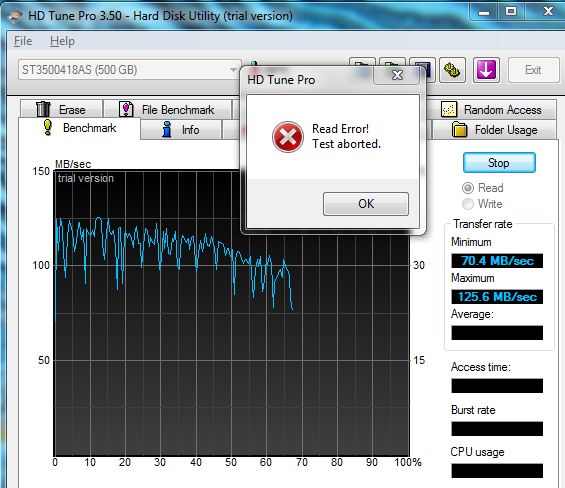565x488 pixels.
Task: Open the Help menu
Action: [62, 41]
